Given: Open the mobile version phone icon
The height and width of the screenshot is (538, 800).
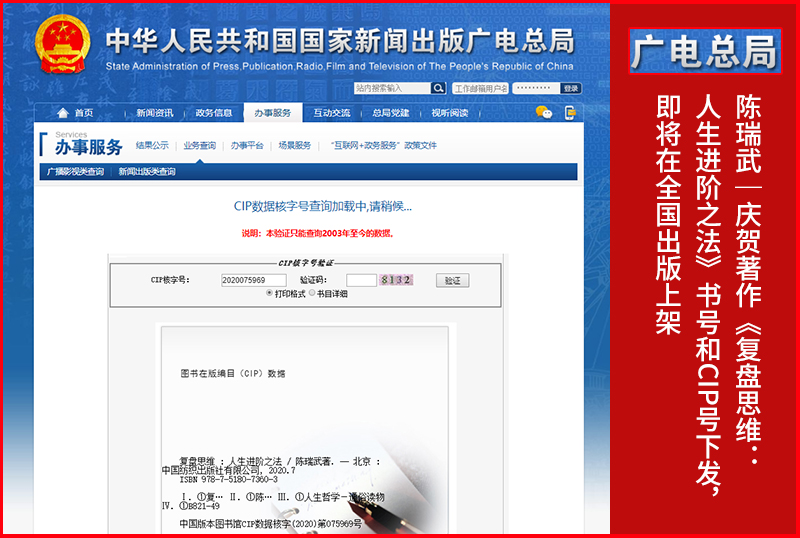Looking at the screenshot, I should click(570, 113).
